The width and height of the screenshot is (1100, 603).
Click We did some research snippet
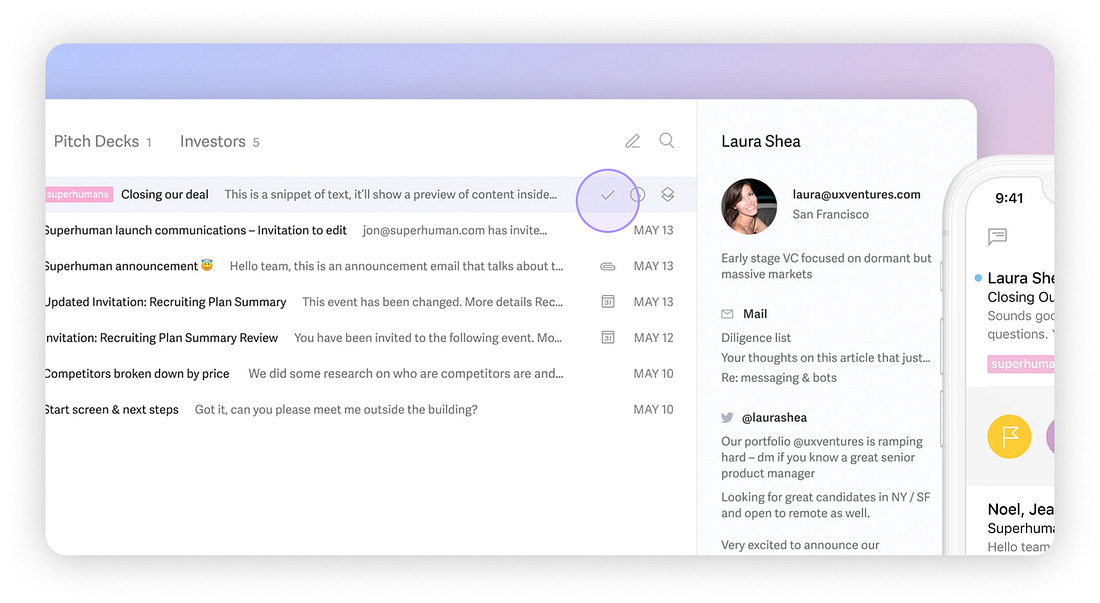tap(405, 373)
